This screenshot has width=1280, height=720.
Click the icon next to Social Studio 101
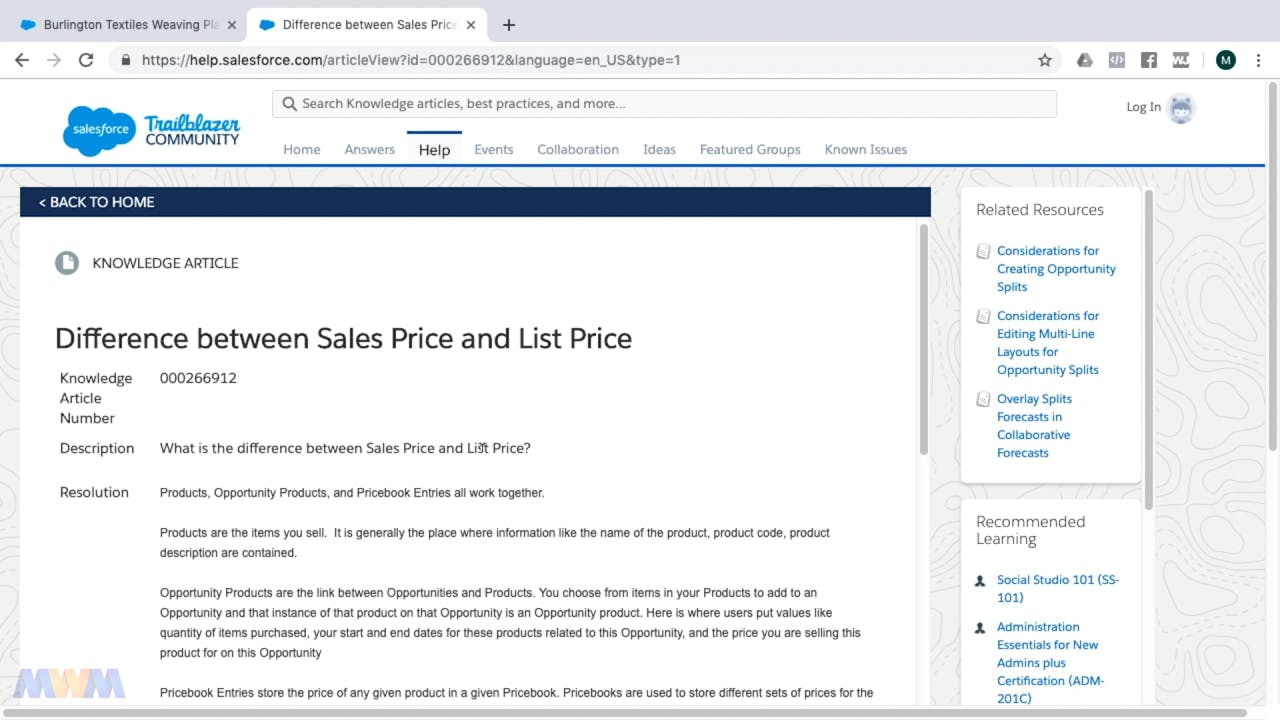click(980, 581)
